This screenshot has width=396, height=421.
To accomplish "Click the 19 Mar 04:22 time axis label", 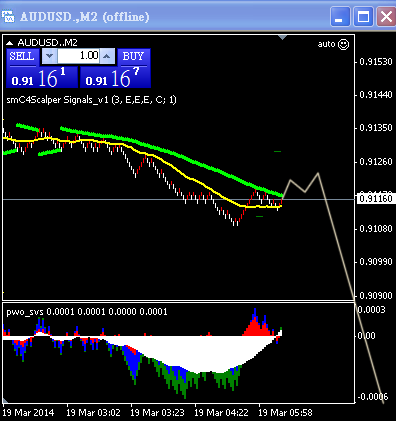I will (221, 413).
